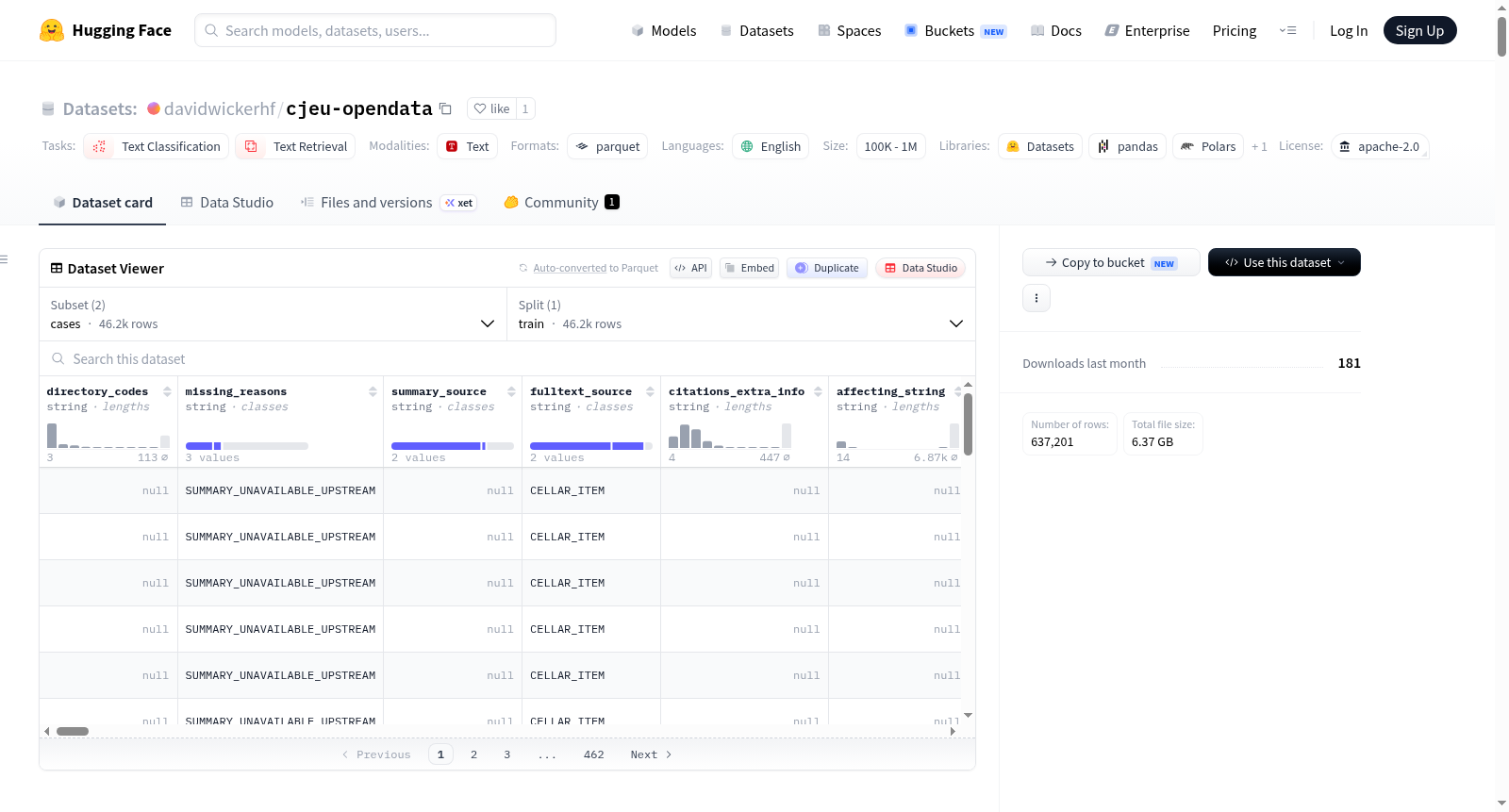Sort the directory_codes column
The width and height of the screenshot is (1509, 812).
click(167, 391)
